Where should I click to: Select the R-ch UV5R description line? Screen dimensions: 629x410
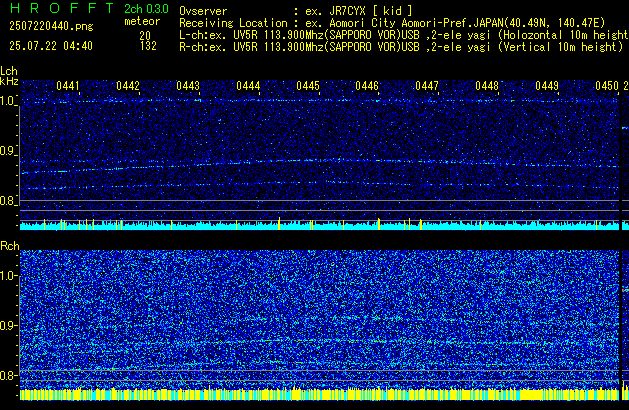401,47
